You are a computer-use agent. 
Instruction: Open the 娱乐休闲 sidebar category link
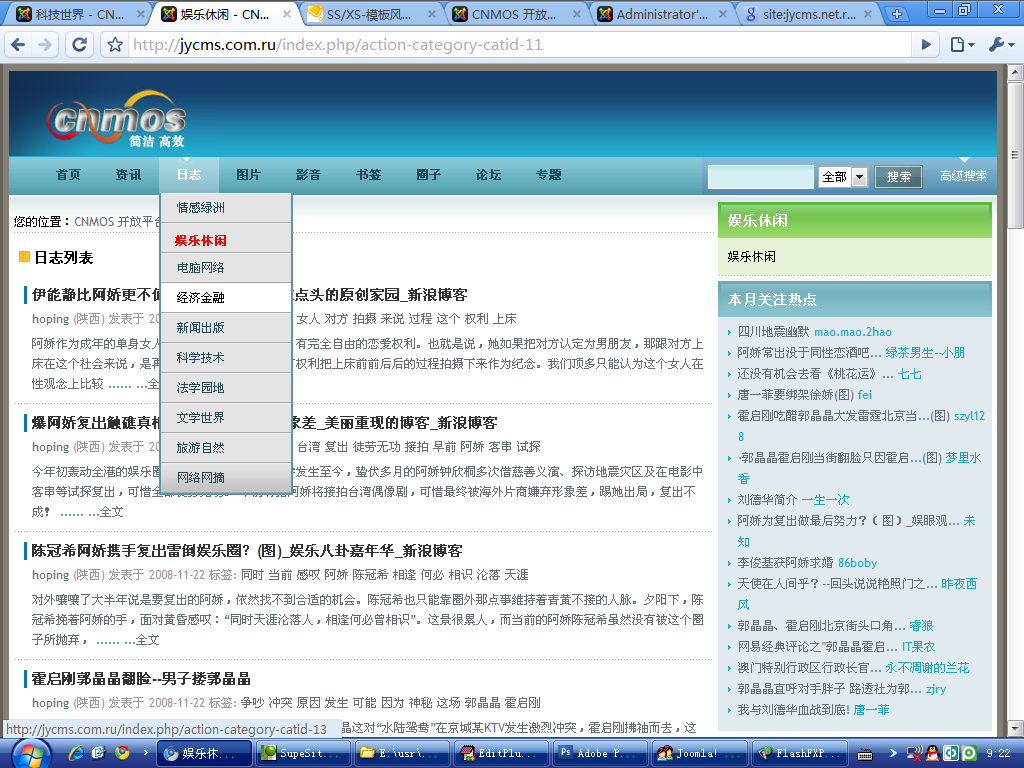[752, 257]
